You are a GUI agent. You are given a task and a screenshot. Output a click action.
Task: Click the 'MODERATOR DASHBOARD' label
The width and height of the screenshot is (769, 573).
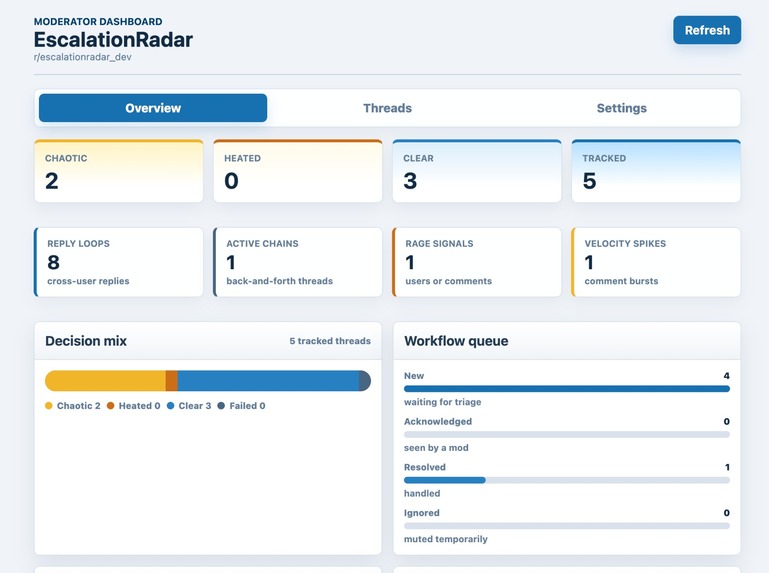point(98,22)
